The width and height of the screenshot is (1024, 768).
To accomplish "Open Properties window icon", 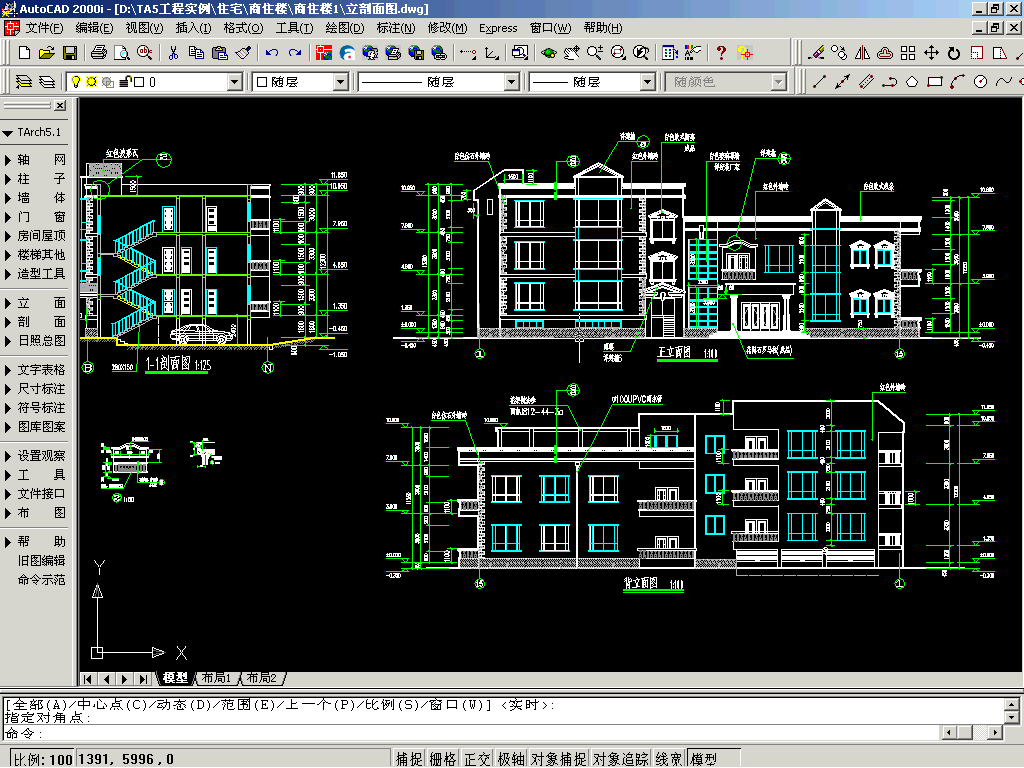I will pyautogui.click(x=669, y=53).
